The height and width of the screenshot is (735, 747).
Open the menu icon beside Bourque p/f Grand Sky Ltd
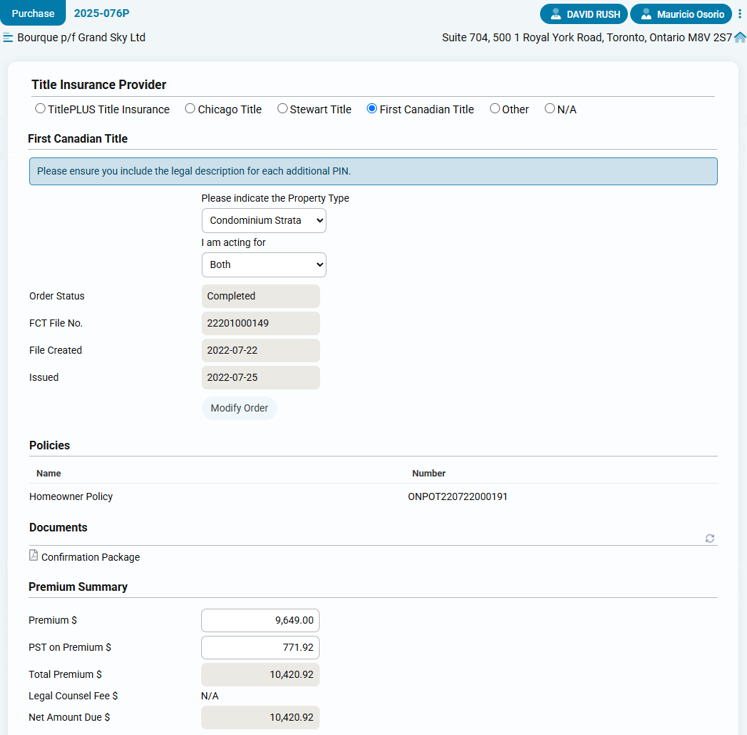pyautogui.click(x=8, y=38)
